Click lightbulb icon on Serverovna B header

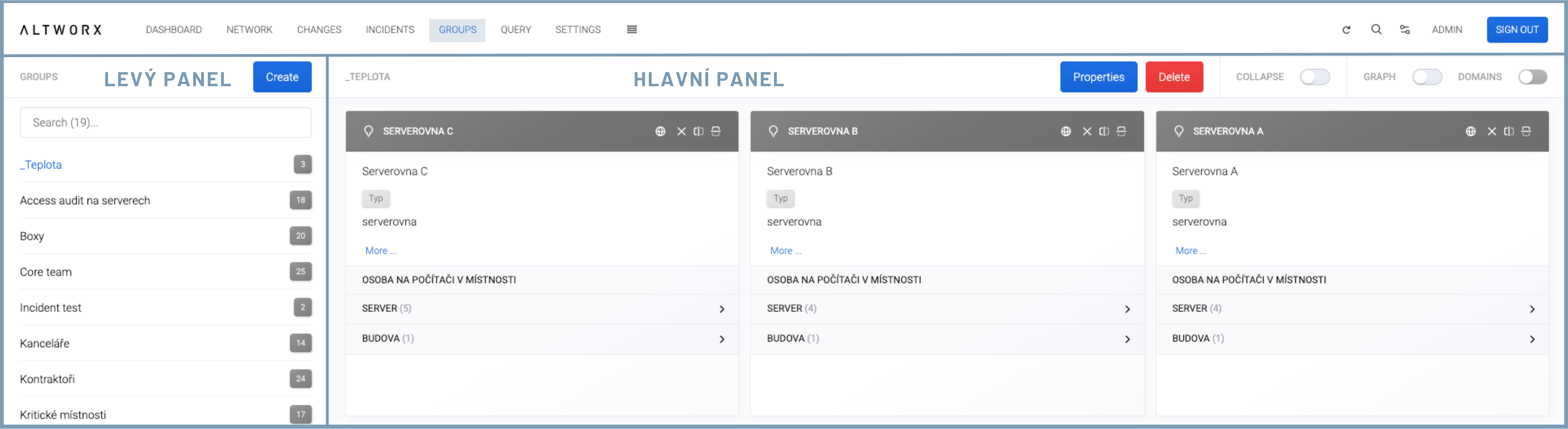coord(773,131)
